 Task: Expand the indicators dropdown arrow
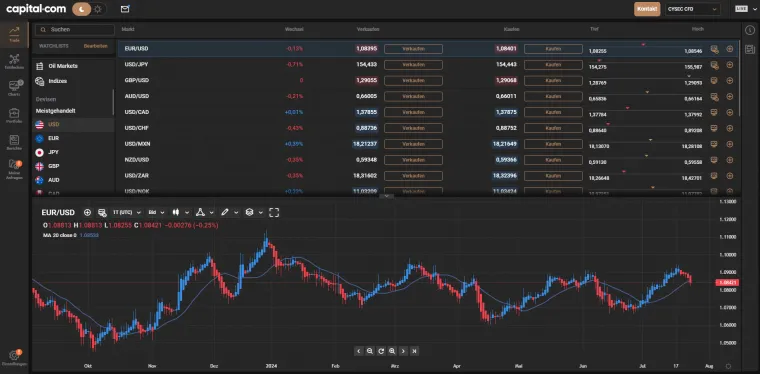[211, 212]
